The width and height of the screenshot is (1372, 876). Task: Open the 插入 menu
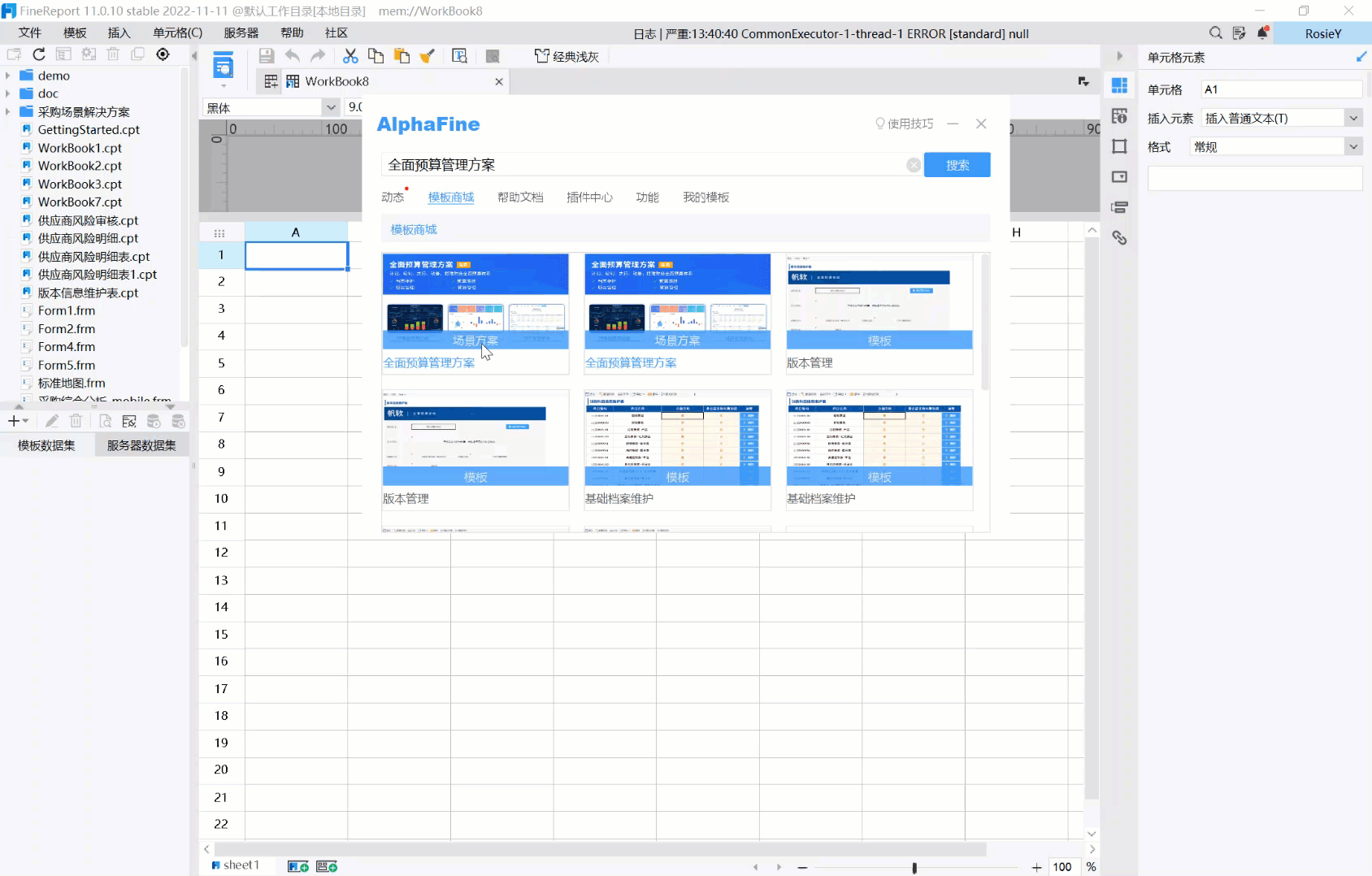[x=119, y=33]
